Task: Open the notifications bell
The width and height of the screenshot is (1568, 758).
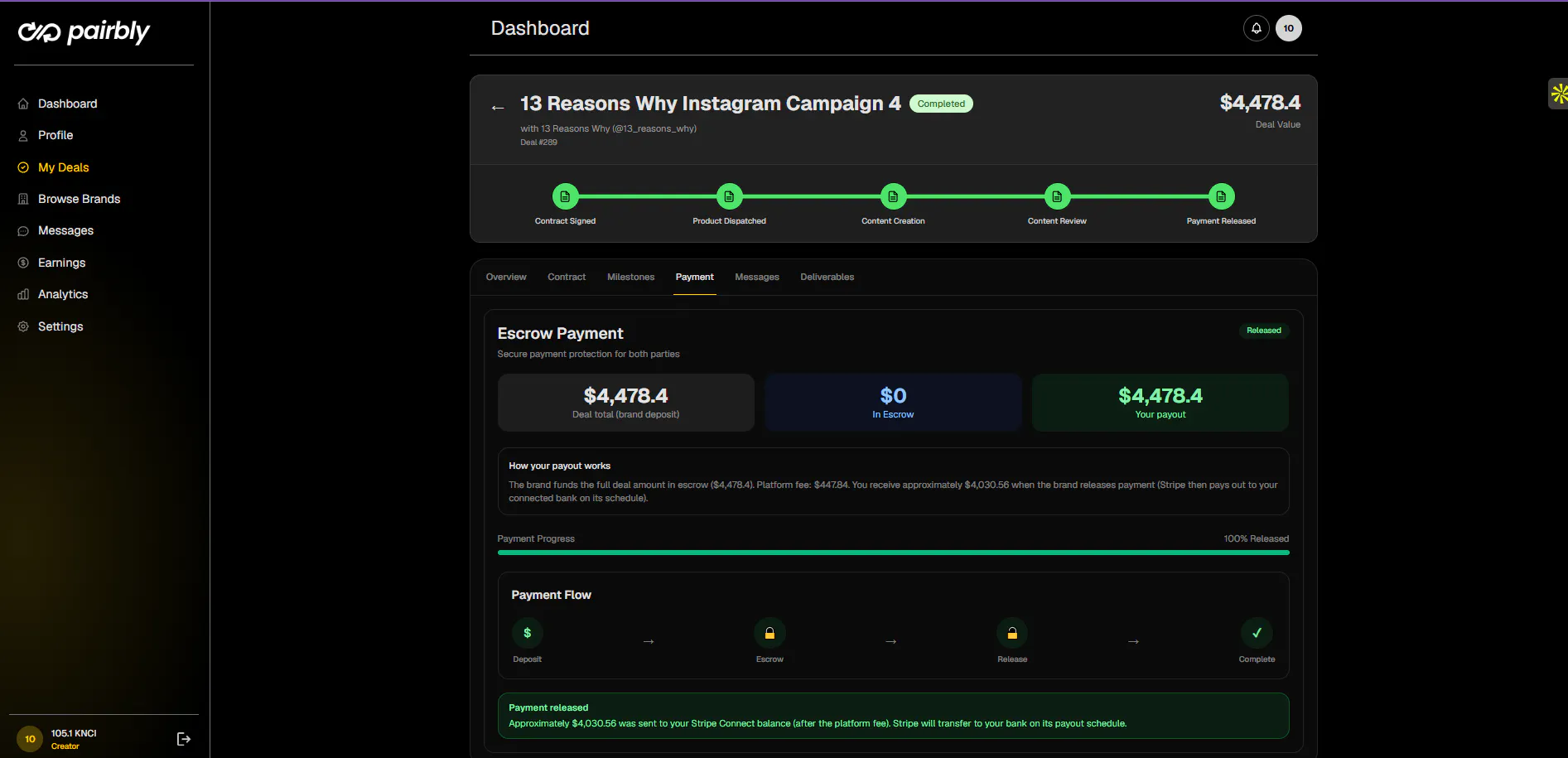Action: click(1257, 28)
